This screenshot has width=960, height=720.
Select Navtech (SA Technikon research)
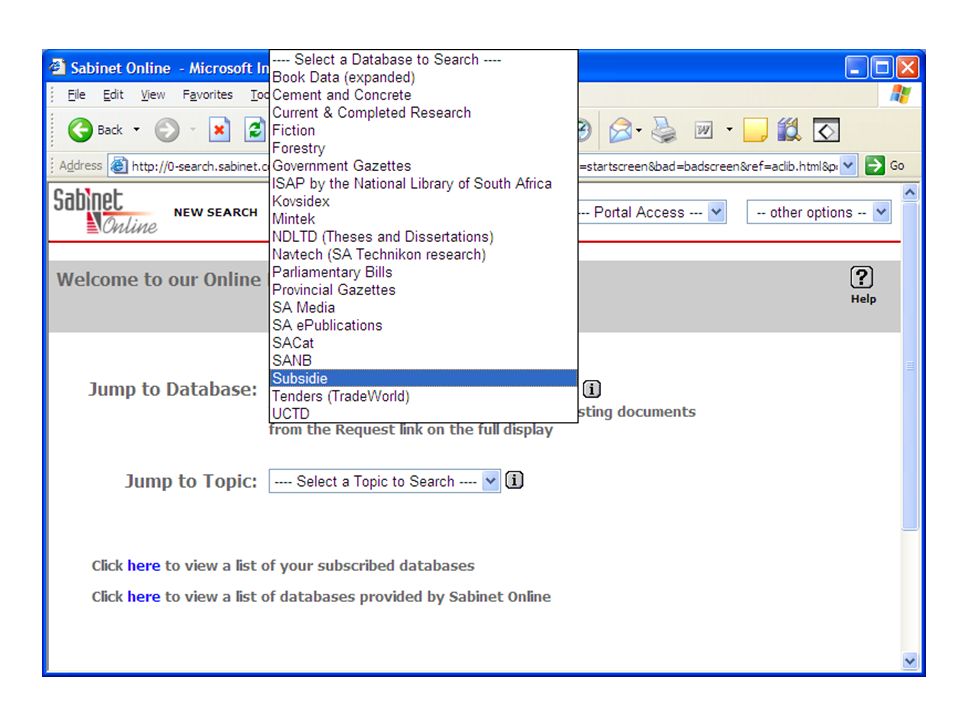[423, 255]
